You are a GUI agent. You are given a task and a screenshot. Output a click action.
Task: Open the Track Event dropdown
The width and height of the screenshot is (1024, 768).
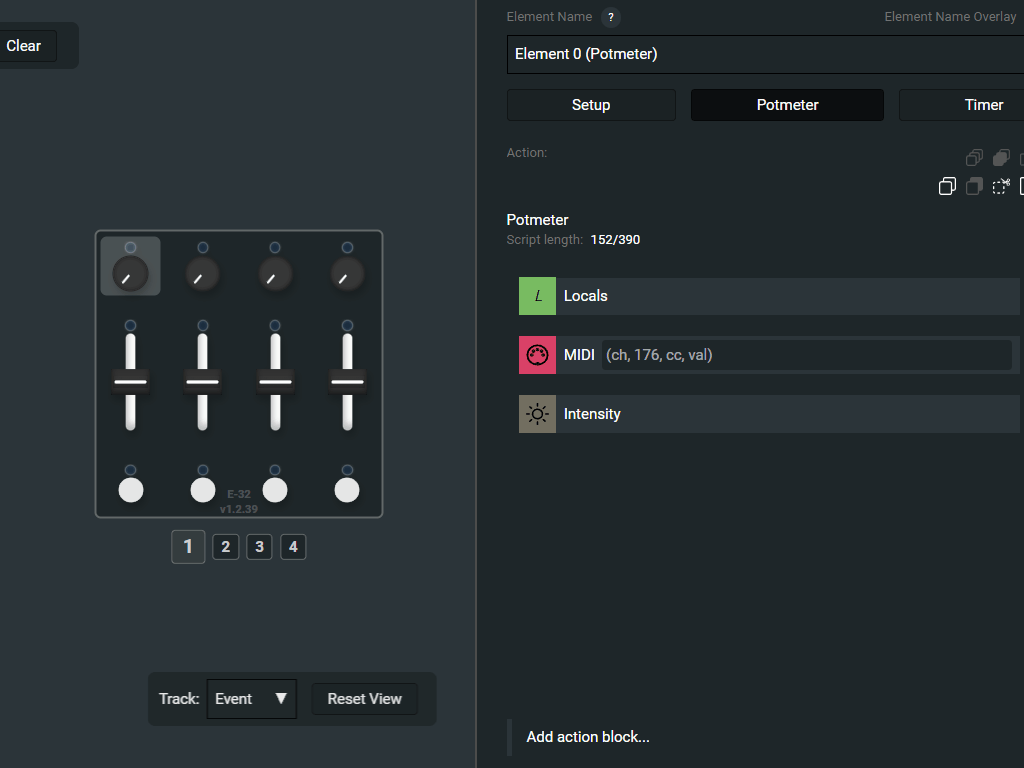click(x=252, y=699)
